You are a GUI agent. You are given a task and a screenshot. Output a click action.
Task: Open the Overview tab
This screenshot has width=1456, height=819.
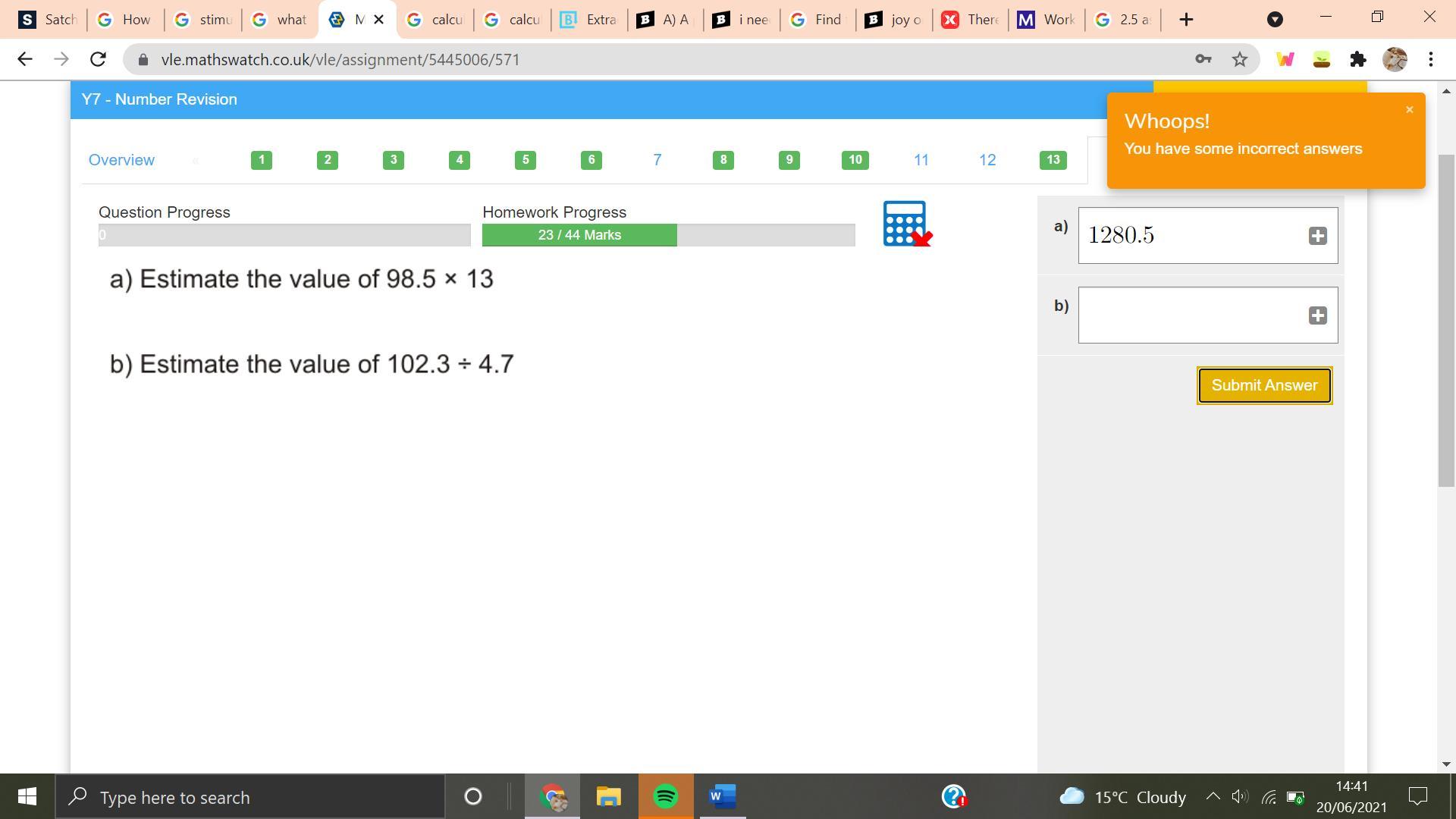coord(121,160)
